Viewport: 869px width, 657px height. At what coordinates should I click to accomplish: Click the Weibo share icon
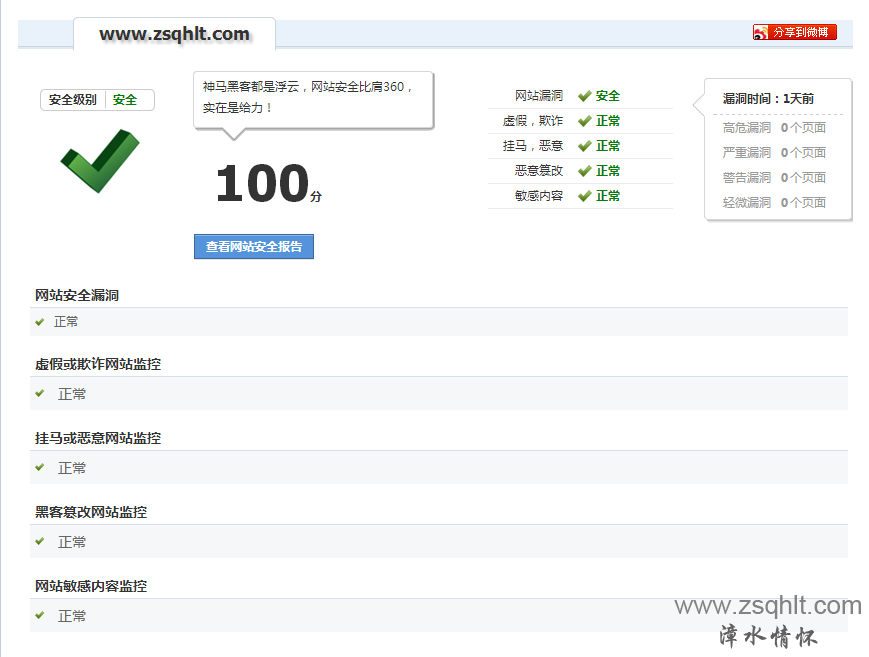click(761, 32)
